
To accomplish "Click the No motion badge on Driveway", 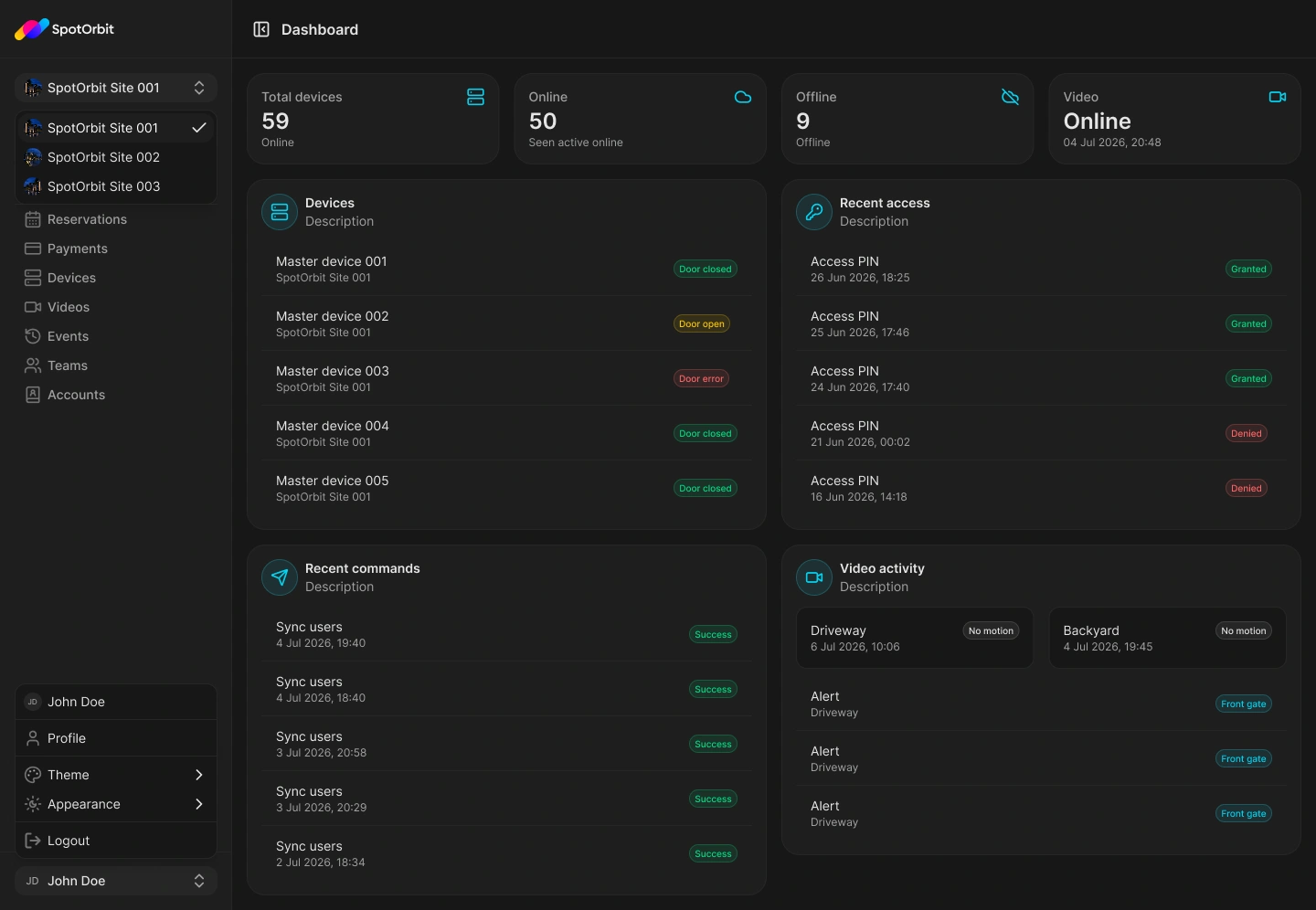I will (991, 630).
